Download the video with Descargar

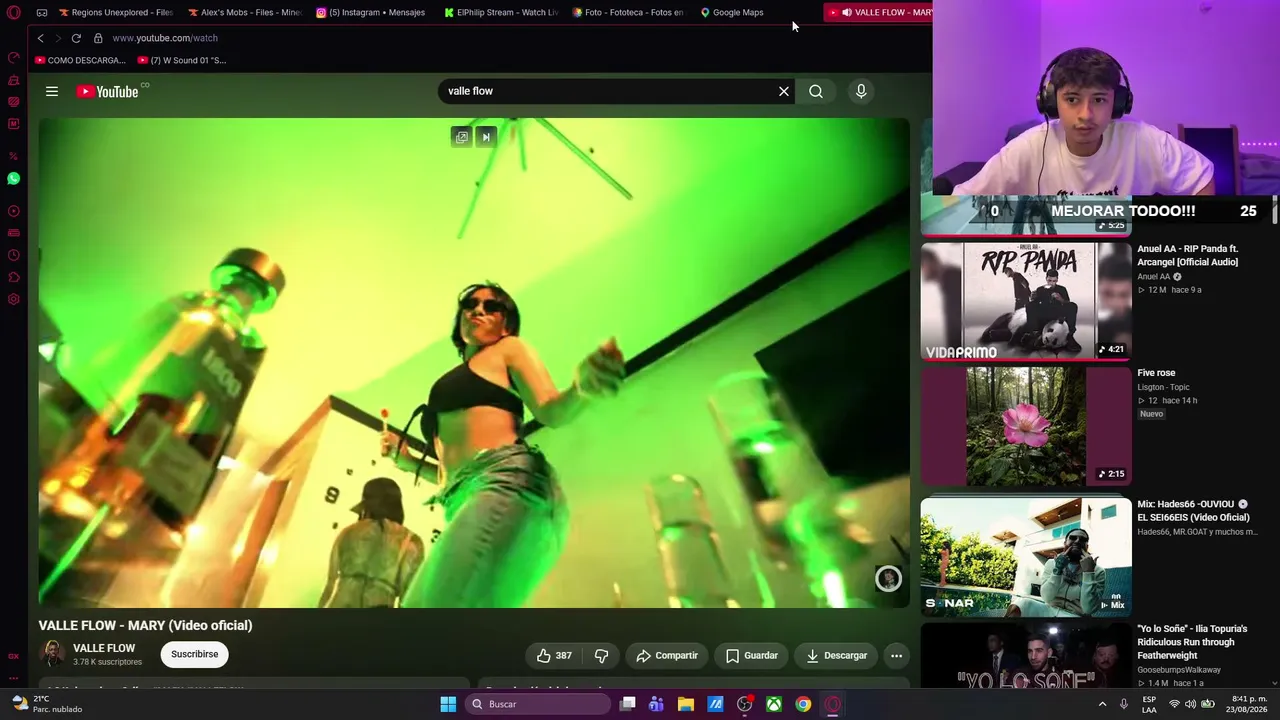(837, 656)
